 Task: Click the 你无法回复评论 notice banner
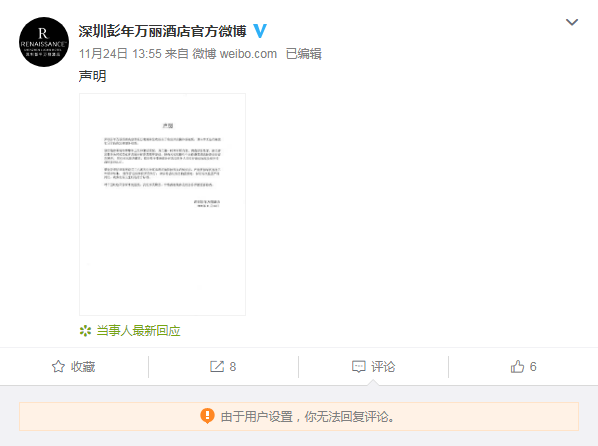[x=299, y=417]
